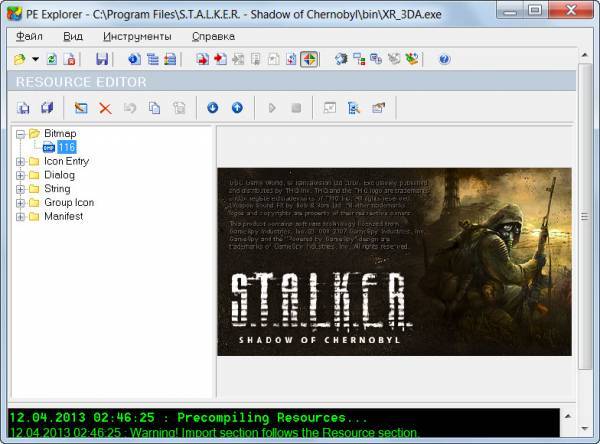Viewport: 600px width, 444px height.
Task: Click the page icon left of Resource Editor
Action: pos(291,59)
